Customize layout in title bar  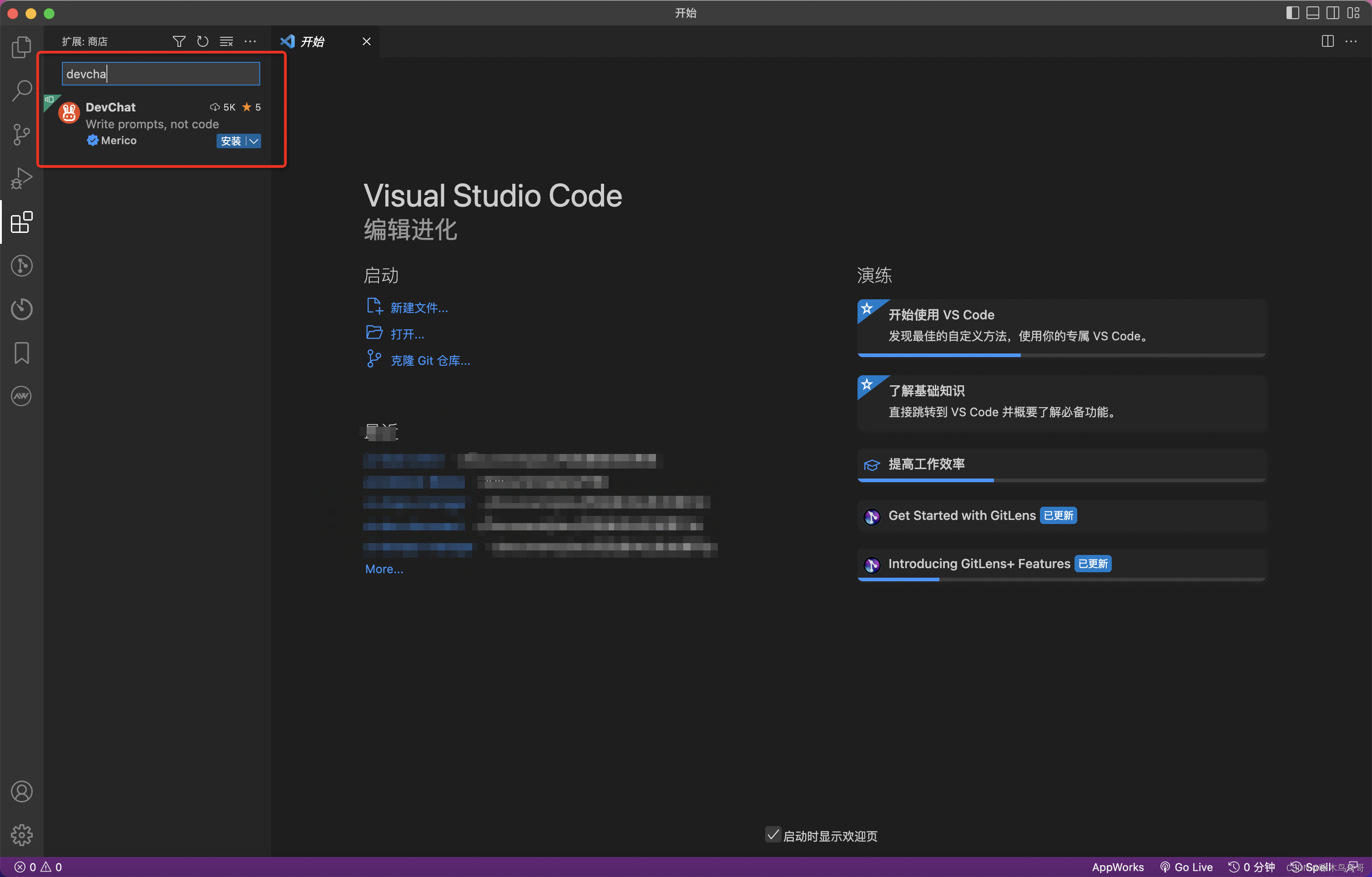tap(1353, 13)
